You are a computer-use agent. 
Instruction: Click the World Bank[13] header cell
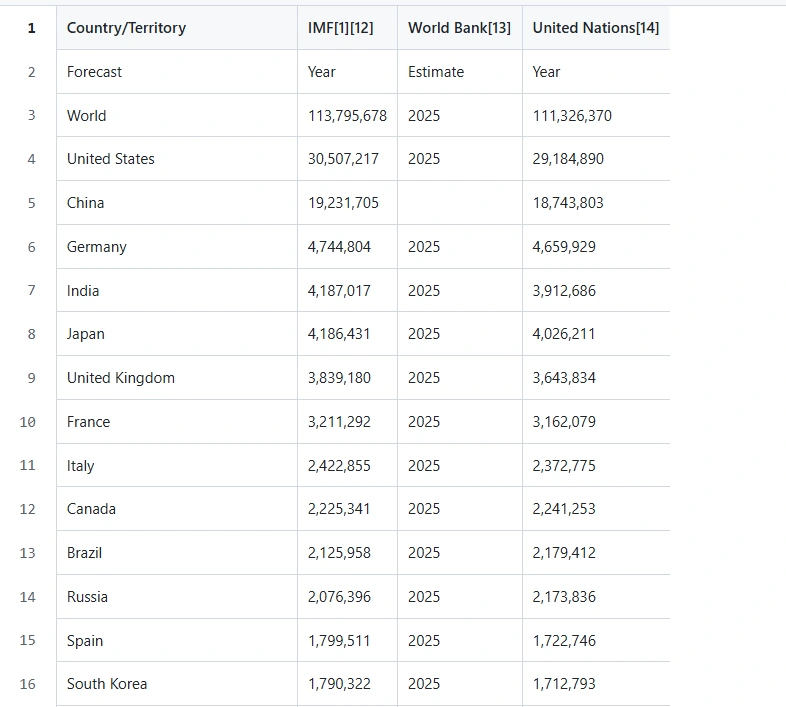pos(459,28)
